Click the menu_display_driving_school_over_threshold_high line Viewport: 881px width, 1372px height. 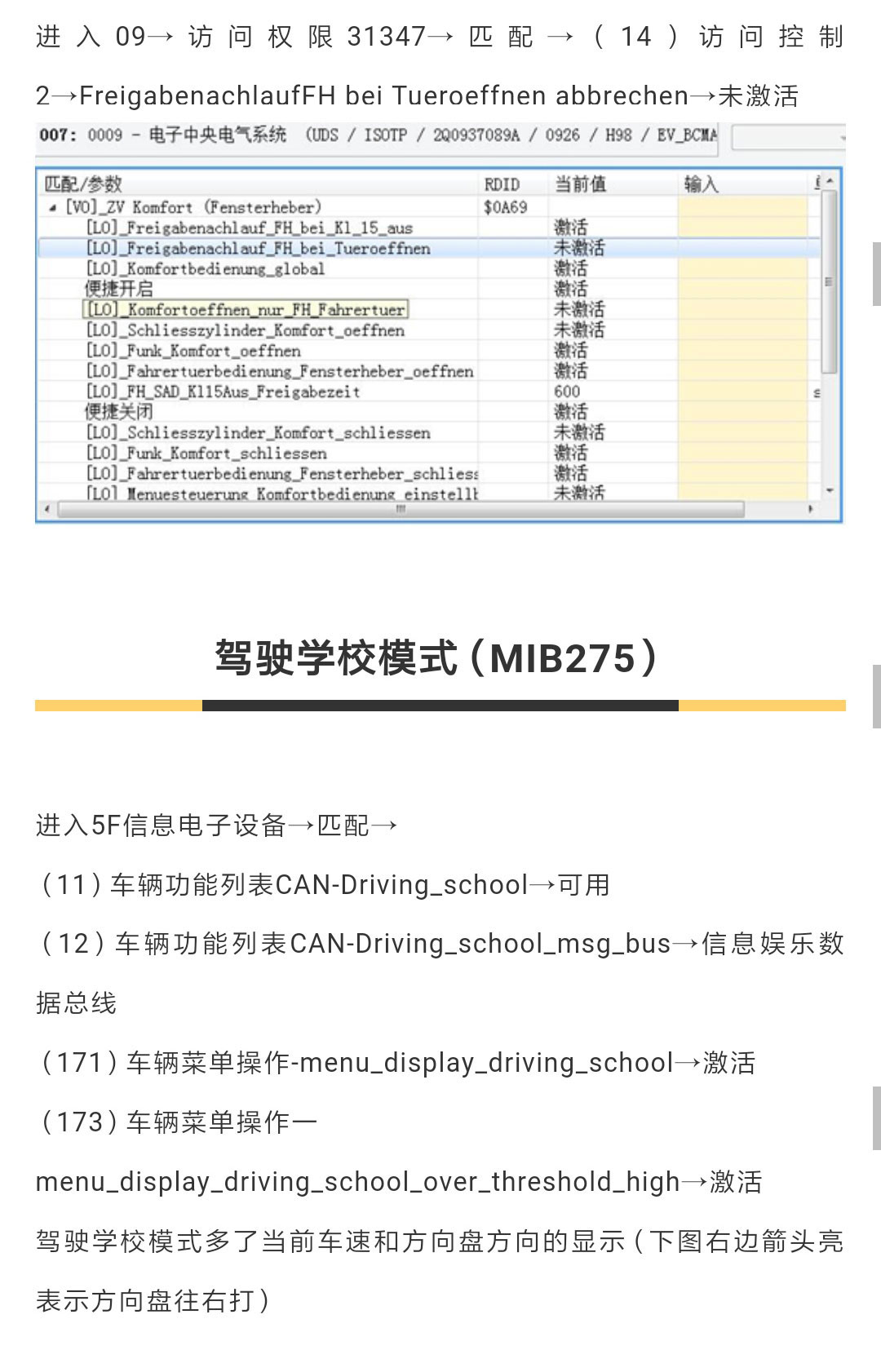coord(399,1182)
